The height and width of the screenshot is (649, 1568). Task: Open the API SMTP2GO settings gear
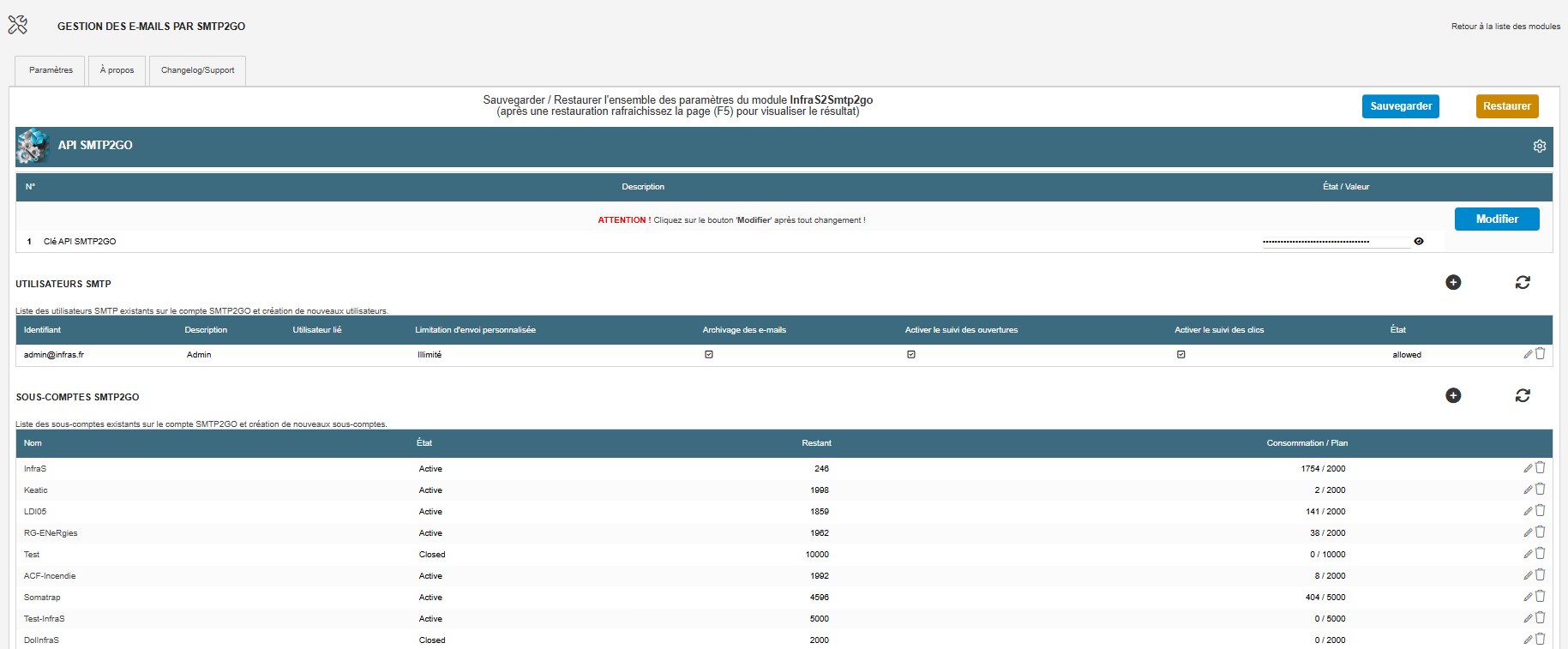[1540, 146]
